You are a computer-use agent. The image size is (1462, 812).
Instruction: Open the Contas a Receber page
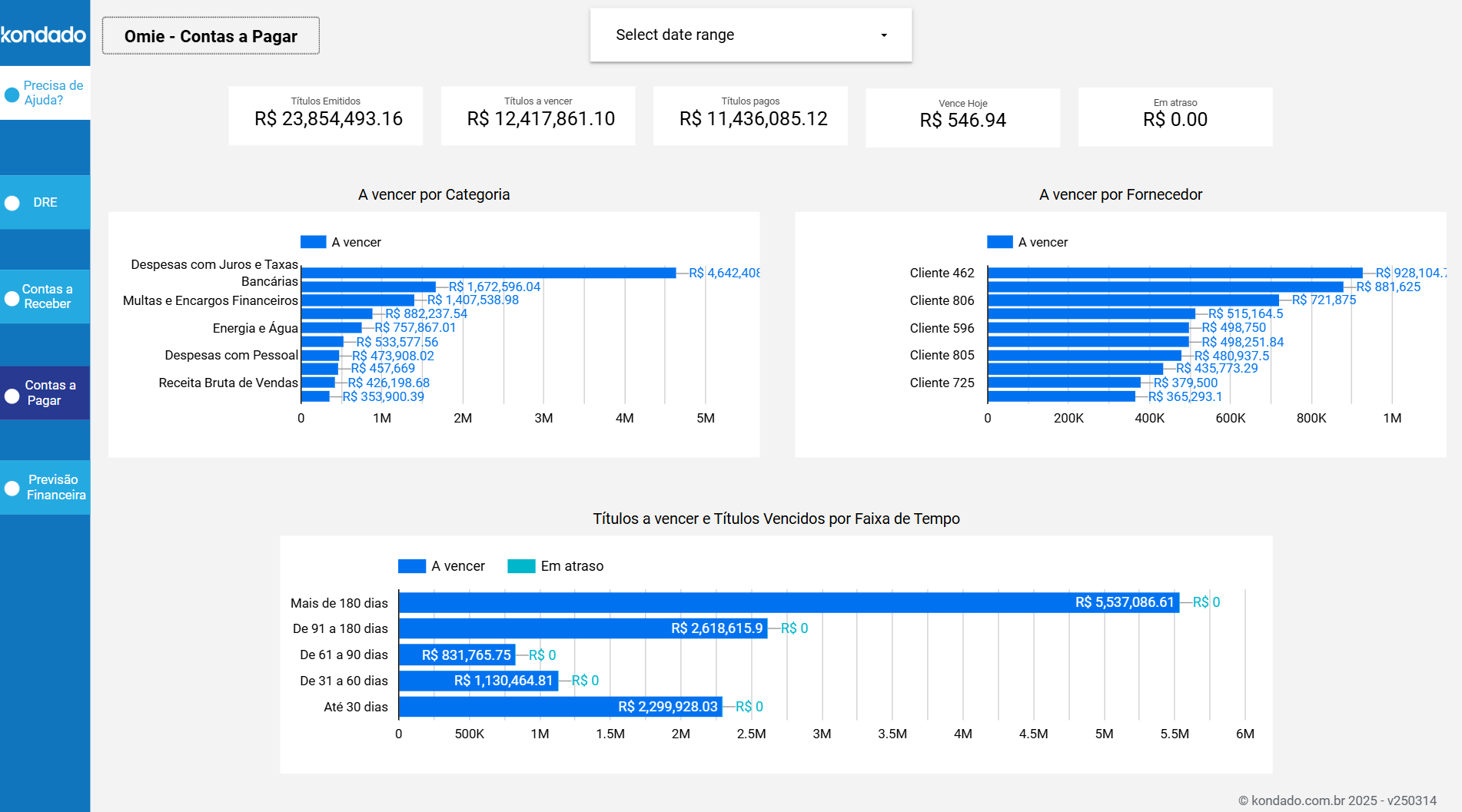click(48, 297)
